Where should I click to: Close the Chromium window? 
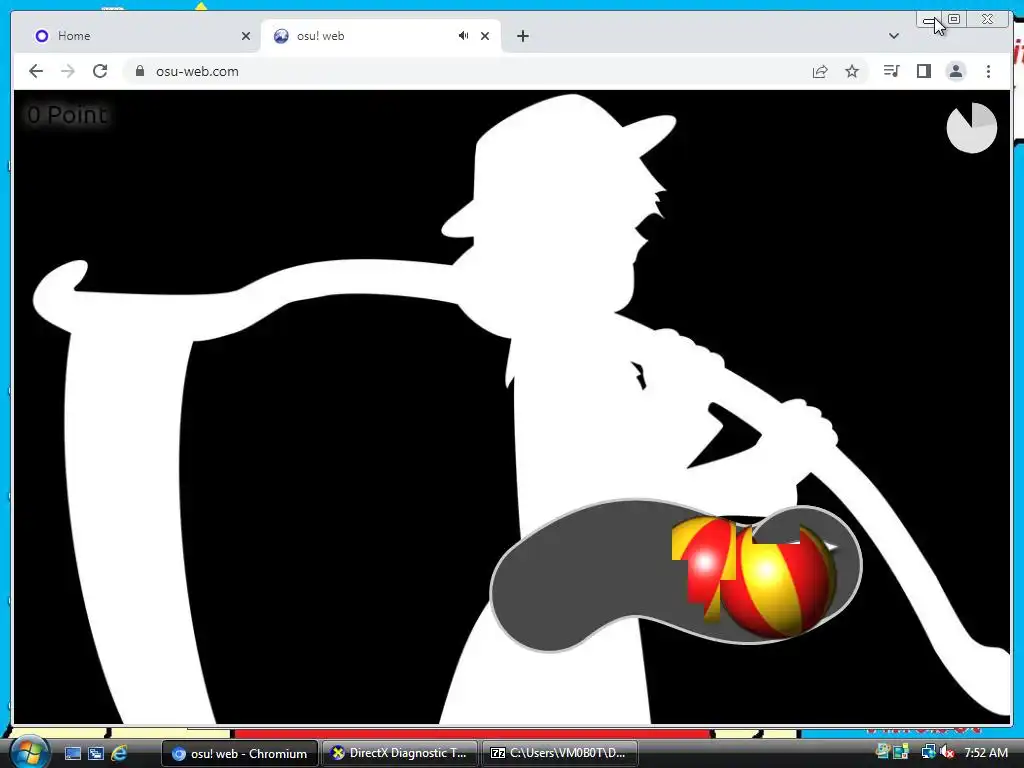click(x=987, y=19)
